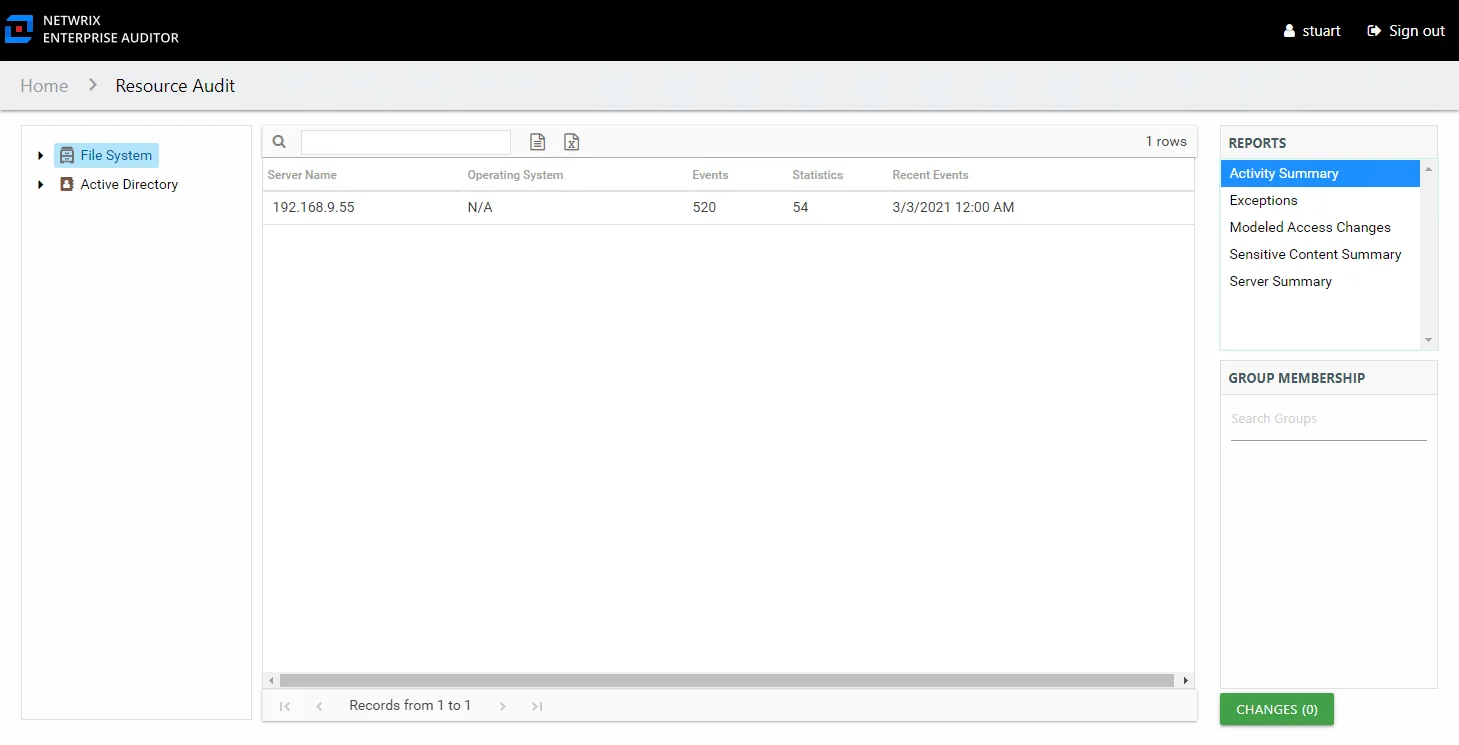Image resolution: width=1459 pixels, height=745 pixels.
Task: Click the 1 rows count label
Action: click(x=1166, y=142)
